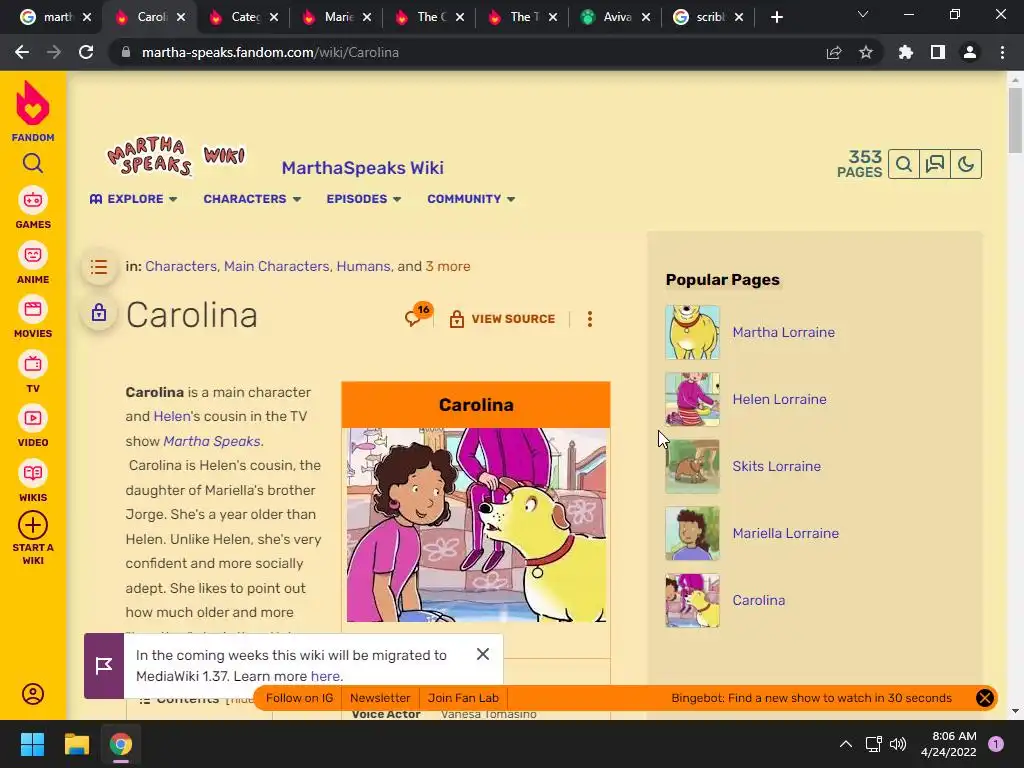1024x768 pixels.
Task: Expand the '3 more' categories link
Action: (x=447, y=266)
